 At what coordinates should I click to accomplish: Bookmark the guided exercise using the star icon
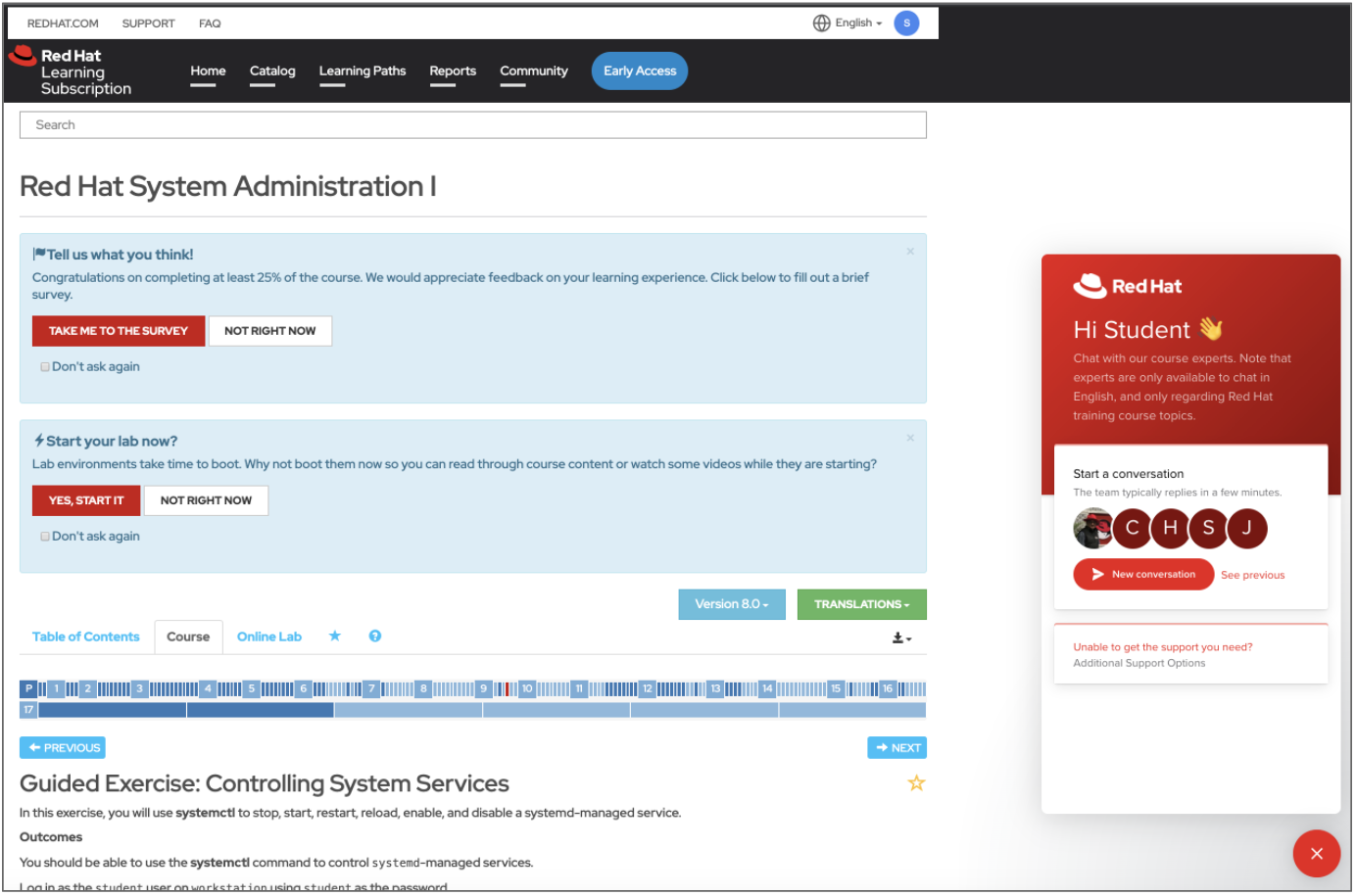pyautogui.click(x=916, y=782)
